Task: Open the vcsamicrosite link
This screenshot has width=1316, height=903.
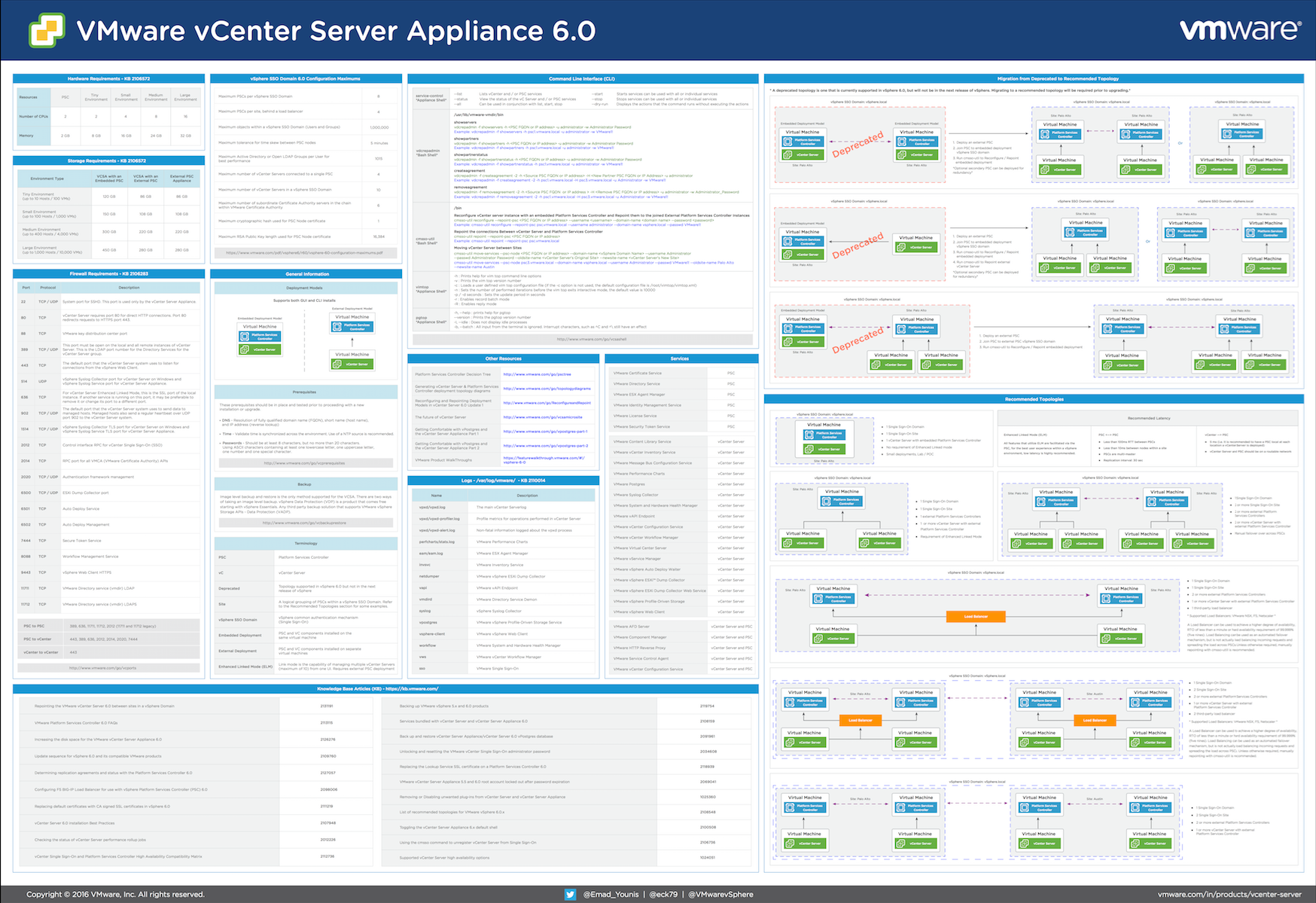Action: [542, 417]
